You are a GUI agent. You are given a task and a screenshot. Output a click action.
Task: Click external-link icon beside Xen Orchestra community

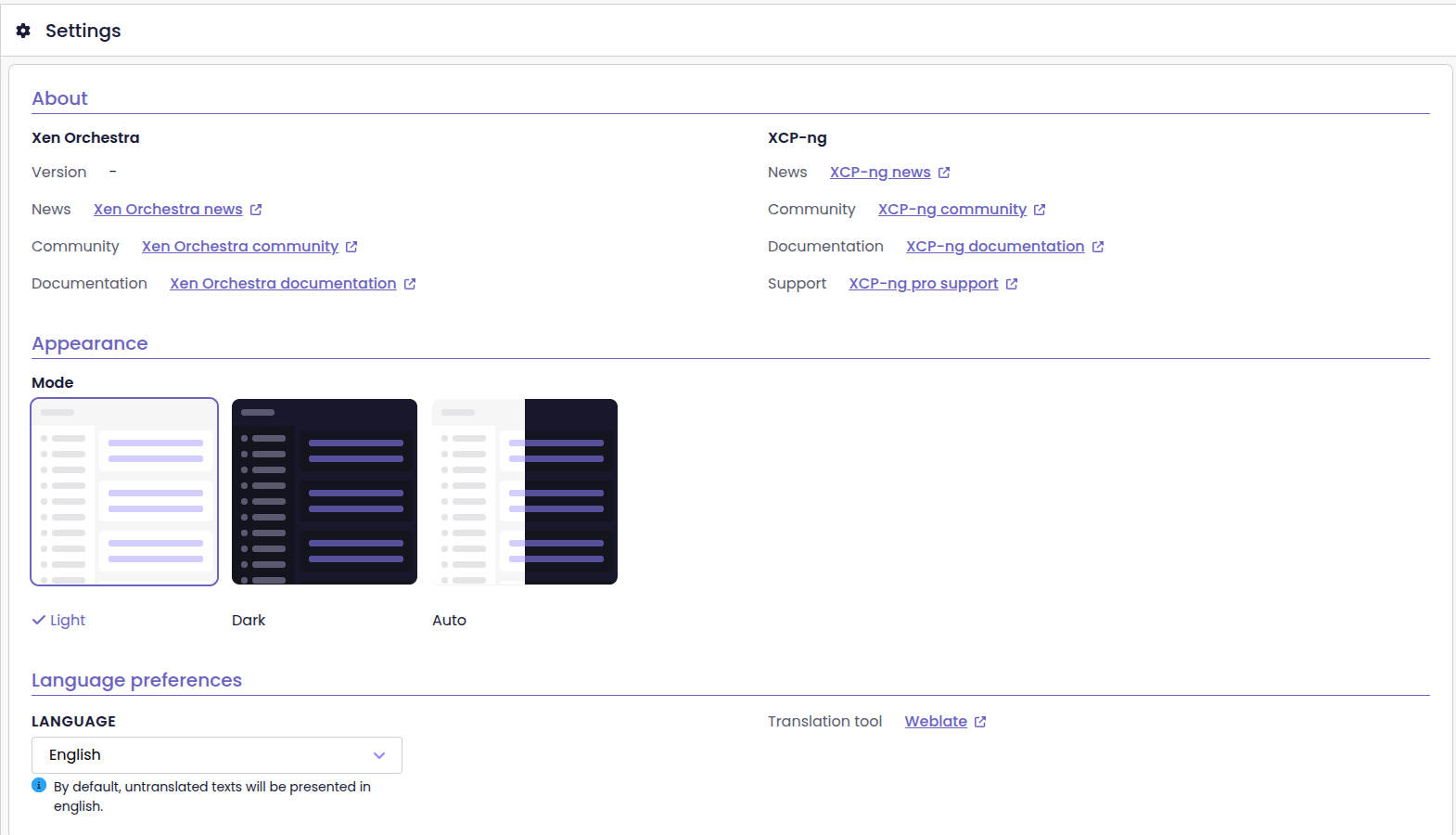coord(351,247)
